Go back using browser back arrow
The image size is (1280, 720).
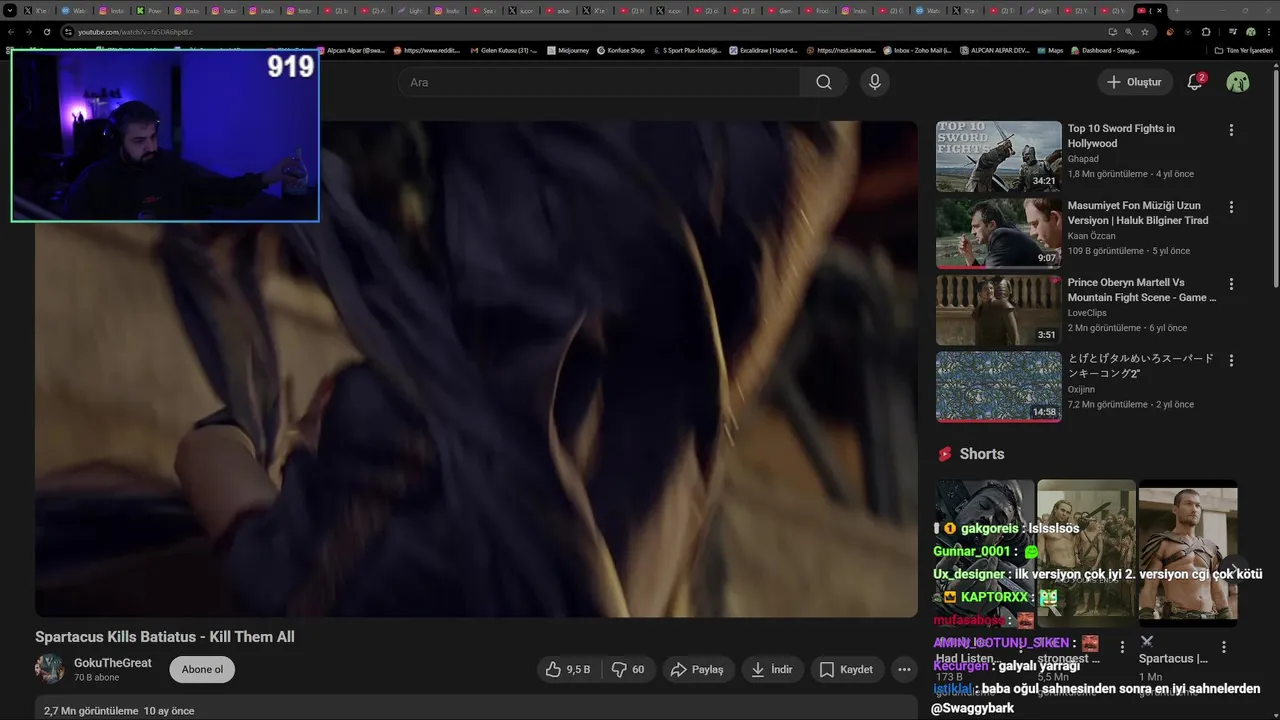[x=11, y=32]
